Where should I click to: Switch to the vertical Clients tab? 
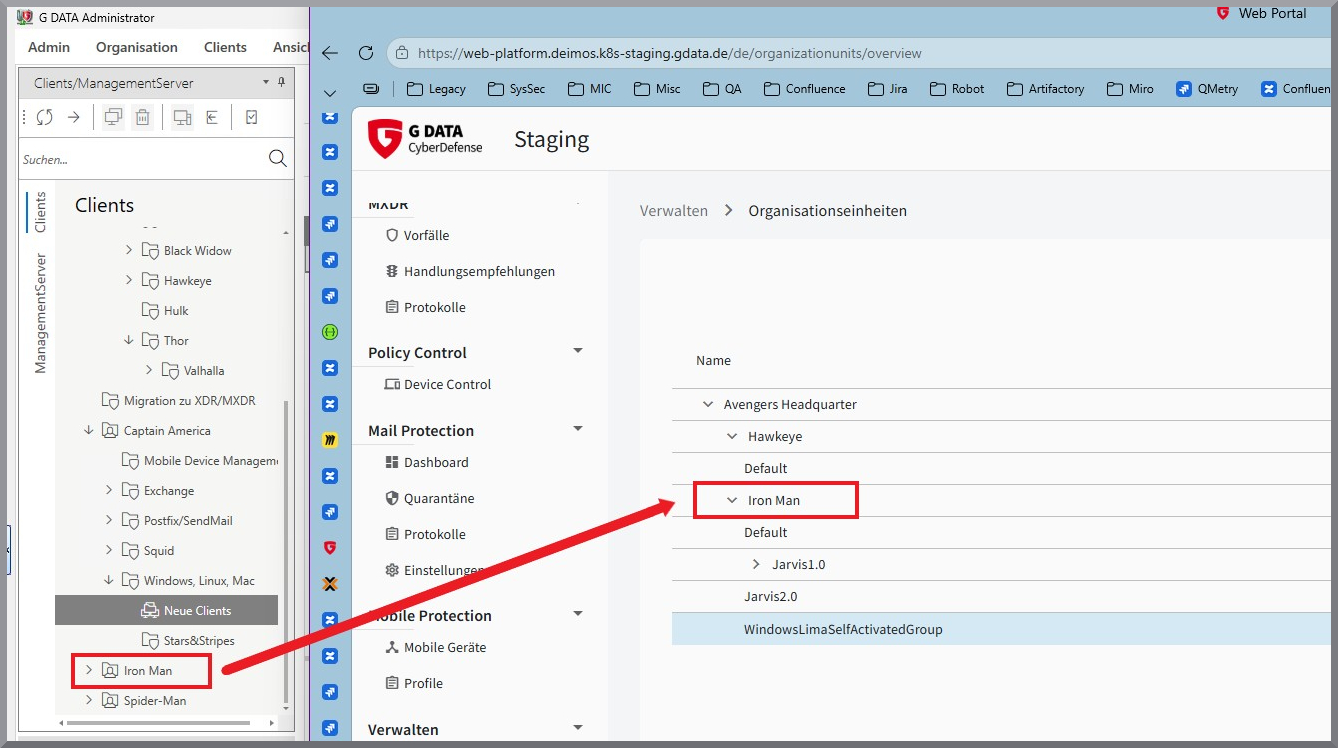(x=41, y=212)
